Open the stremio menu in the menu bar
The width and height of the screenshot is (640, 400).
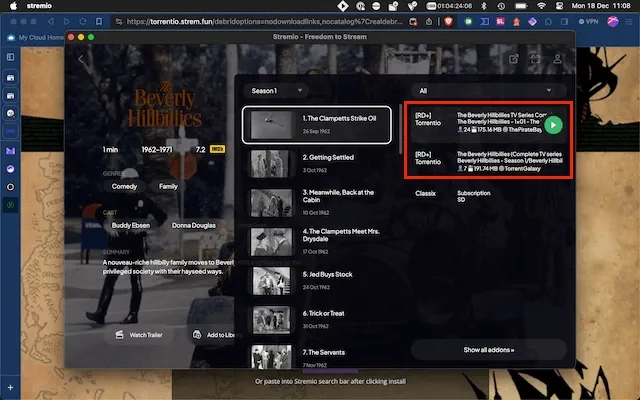39,6
